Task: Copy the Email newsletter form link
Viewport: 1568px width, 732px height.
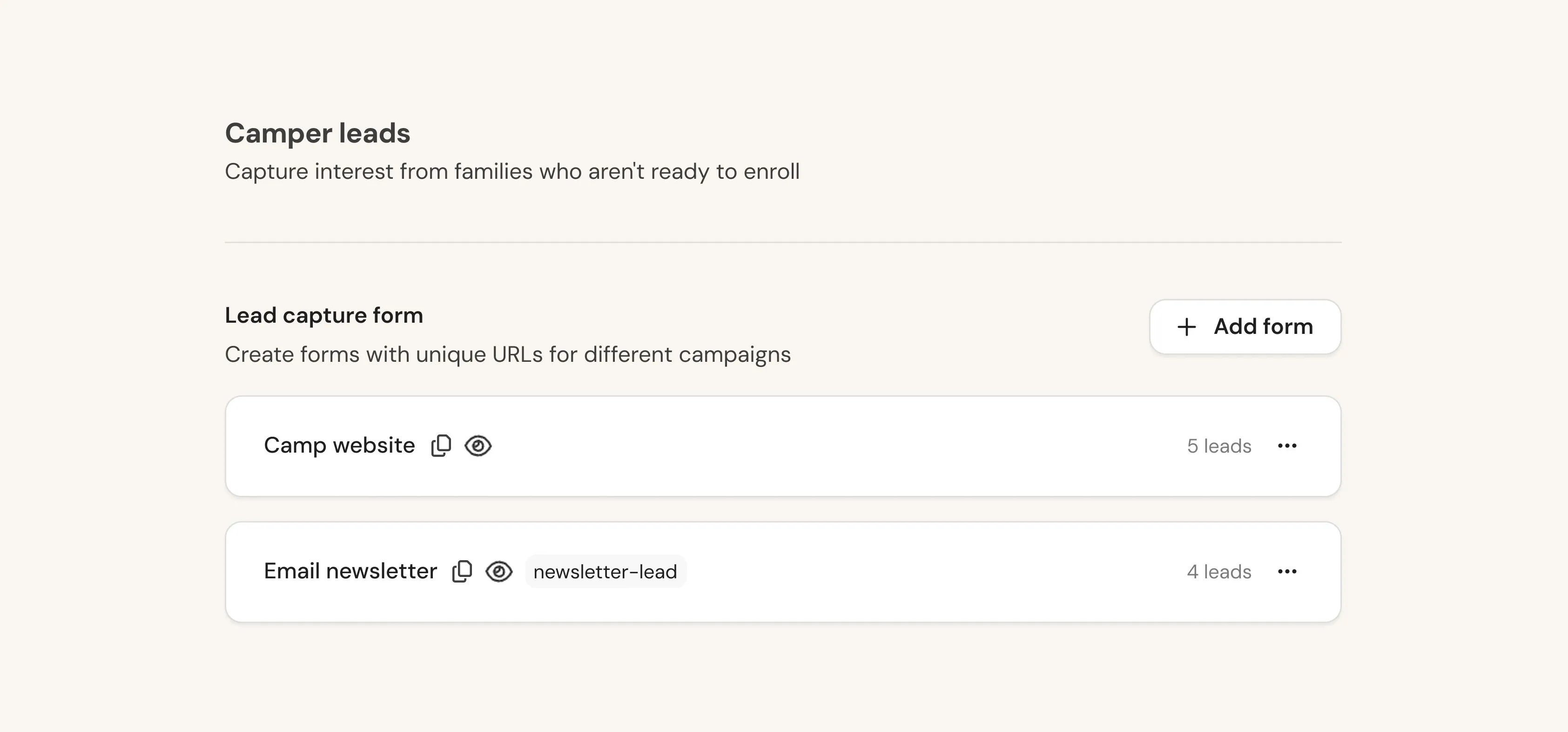Action: [x=462, y=571]
